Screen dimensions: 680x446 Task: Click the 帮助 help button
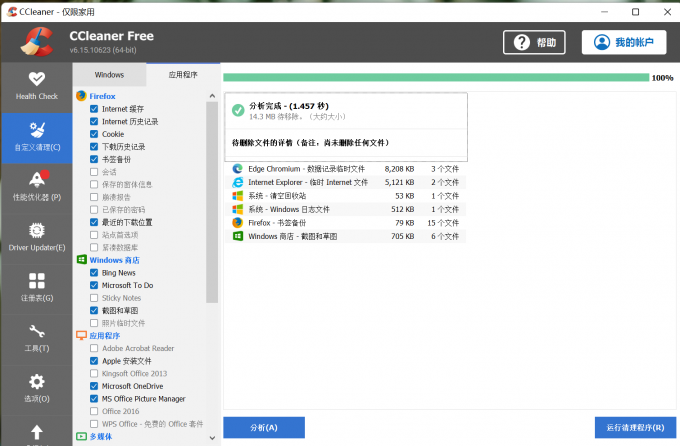click(534, 42)
